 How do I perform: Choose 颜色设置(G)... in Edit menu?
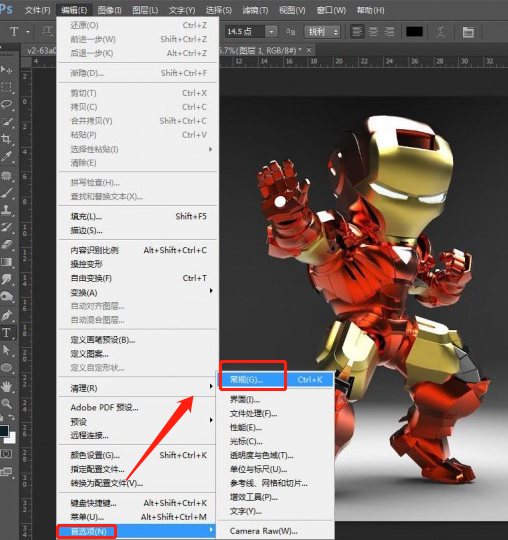click(x=138, y=455)
